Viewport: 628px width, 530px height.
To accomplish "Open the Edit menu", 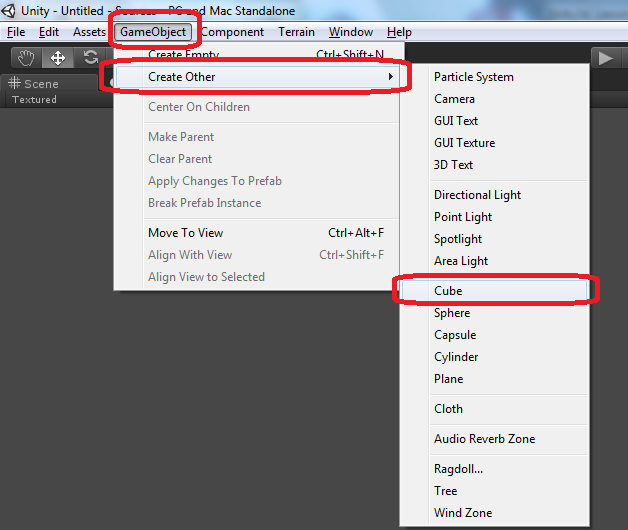I will click(x=48, y=32).
